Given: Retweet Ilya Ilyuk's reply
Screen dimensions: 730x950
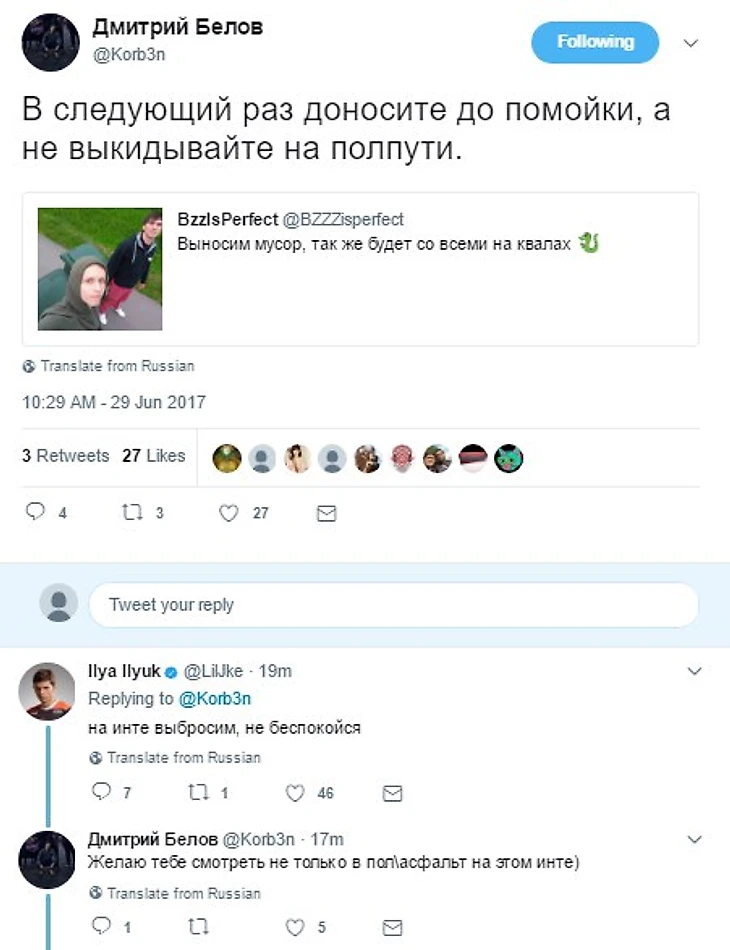Looking at the screenshot, I should click(x=198, y=793).
